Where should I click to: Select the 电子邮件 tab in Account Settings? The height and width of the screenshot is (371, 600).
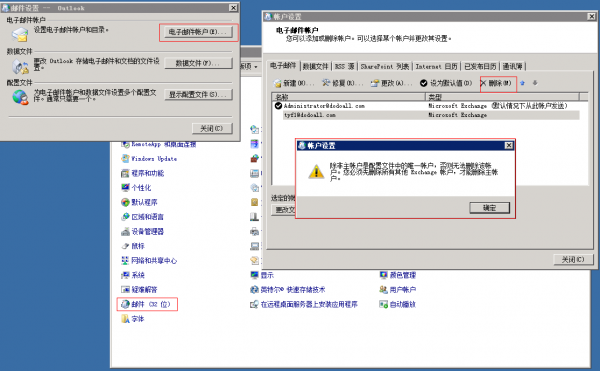(x=283, y=66)
